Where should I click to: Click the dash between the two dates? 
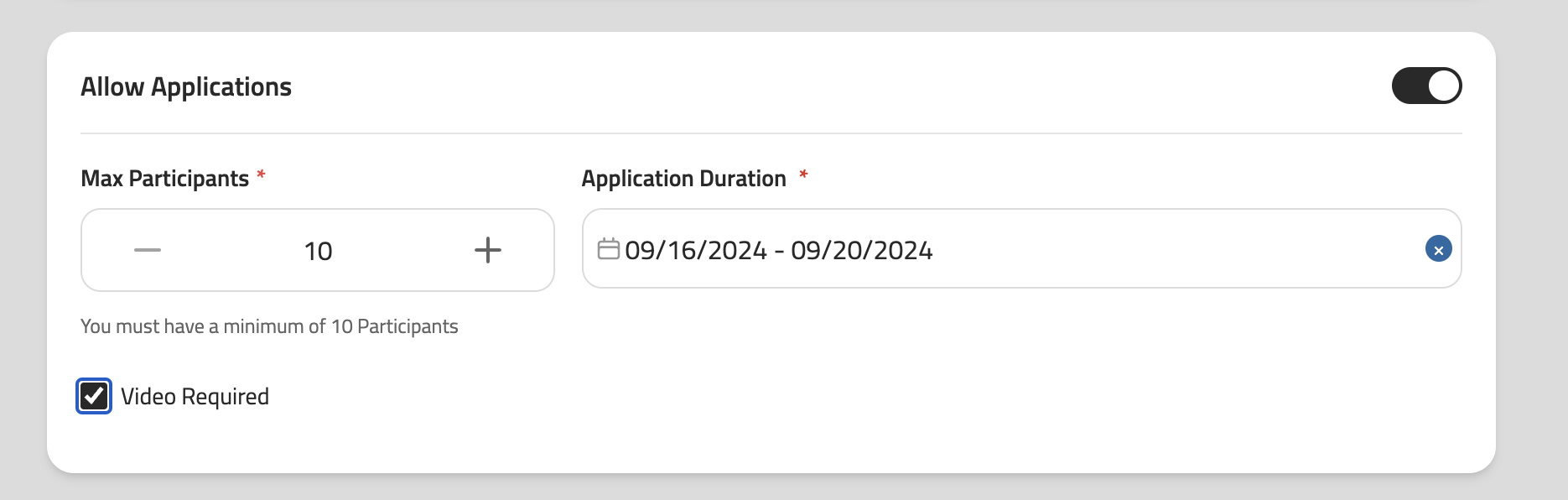coord(779,251)
